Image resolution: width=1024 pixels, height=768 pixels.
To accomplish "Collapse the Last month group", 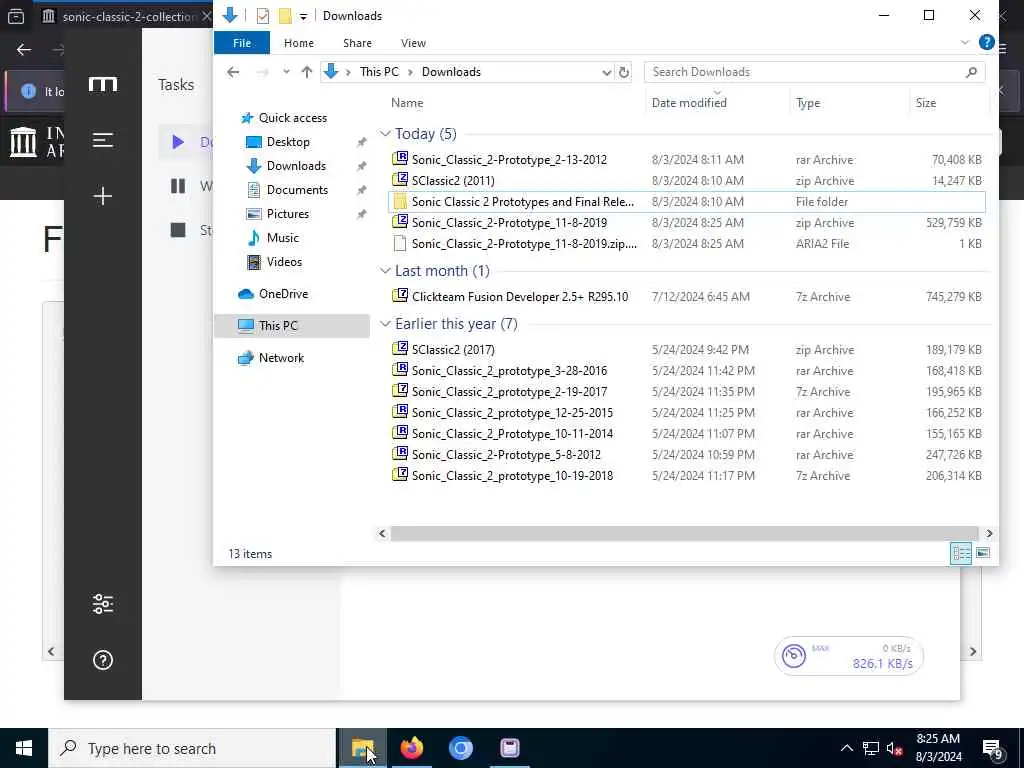I will click(385, 271).
